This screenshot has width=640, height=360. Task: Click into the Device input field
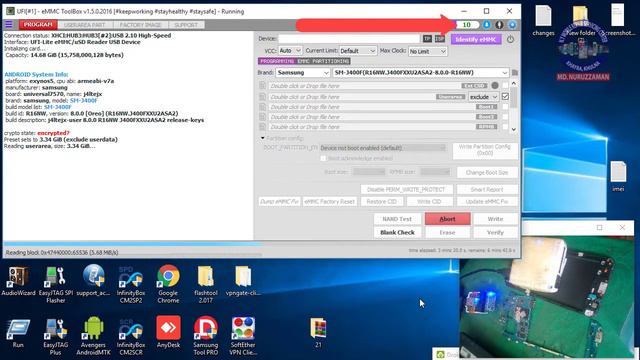tap(349, 39)
